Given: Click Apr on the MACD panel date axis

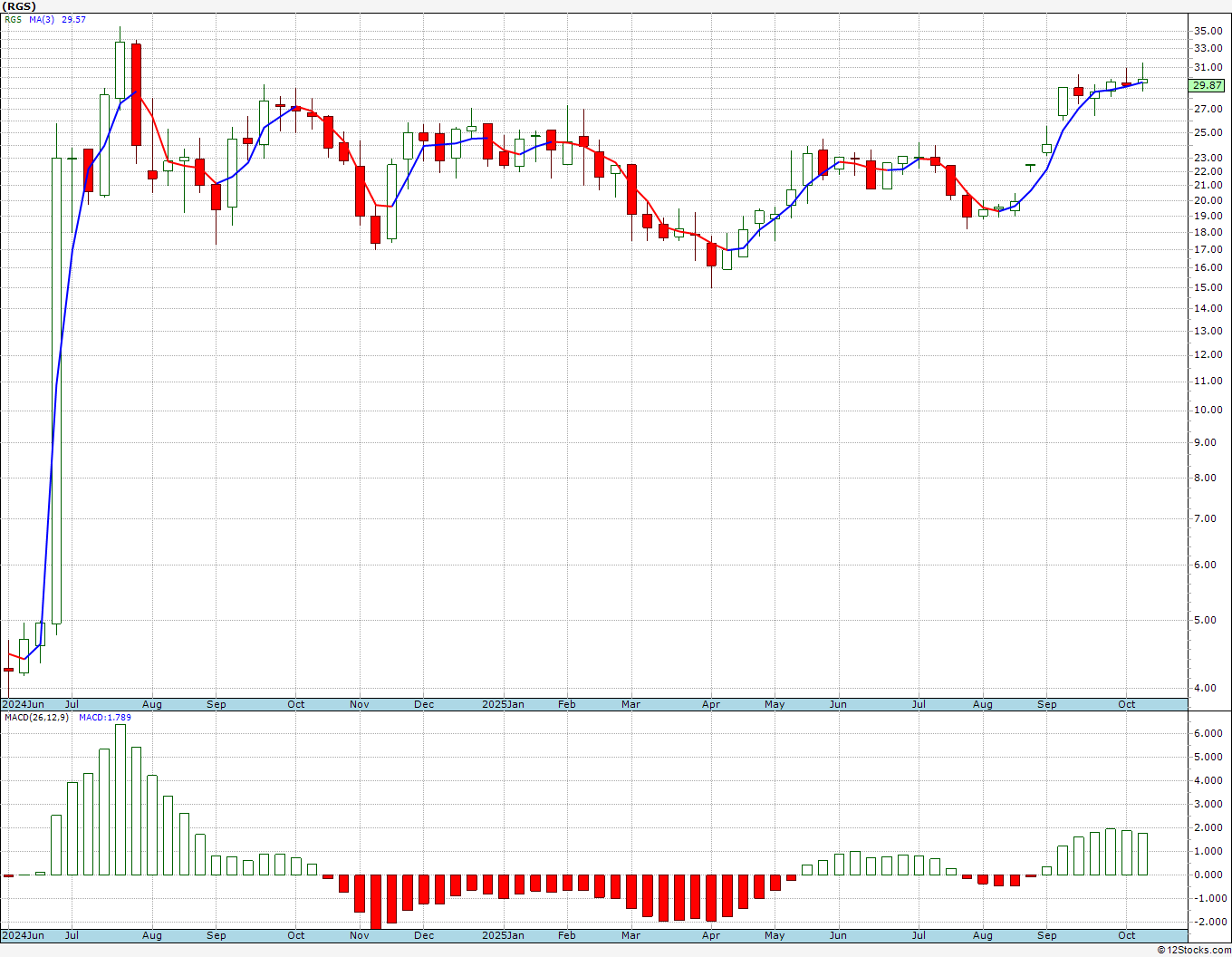Looking at the screenshot, I should tap(711, 935).
